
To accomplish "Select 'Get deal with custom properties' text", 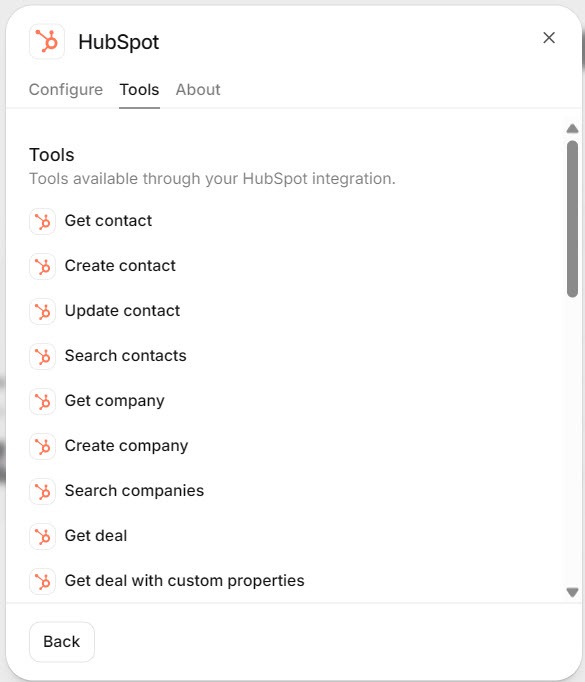I will click(x=184, y=581).
